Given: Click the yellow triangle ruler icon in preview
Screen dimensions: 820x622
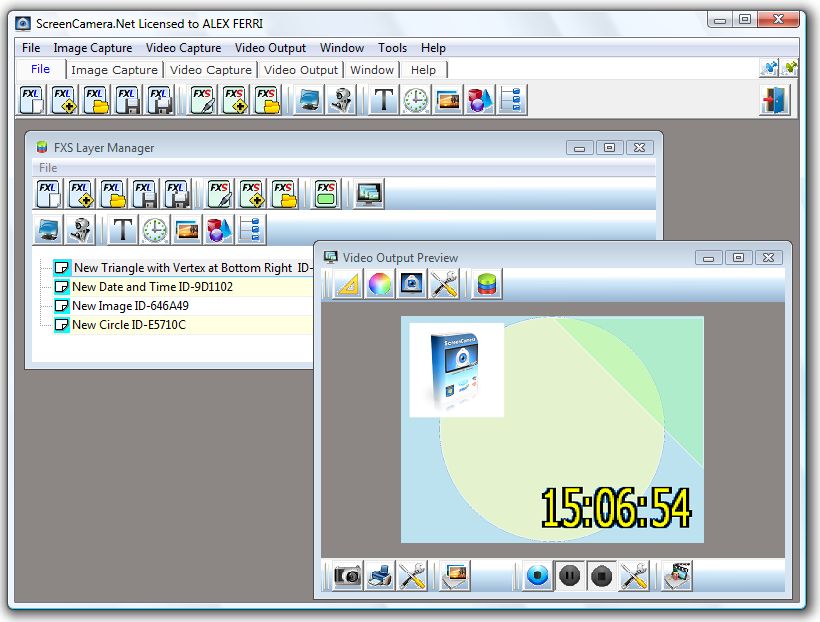Looking at the screenshot, I should click(x=347, y=285).
